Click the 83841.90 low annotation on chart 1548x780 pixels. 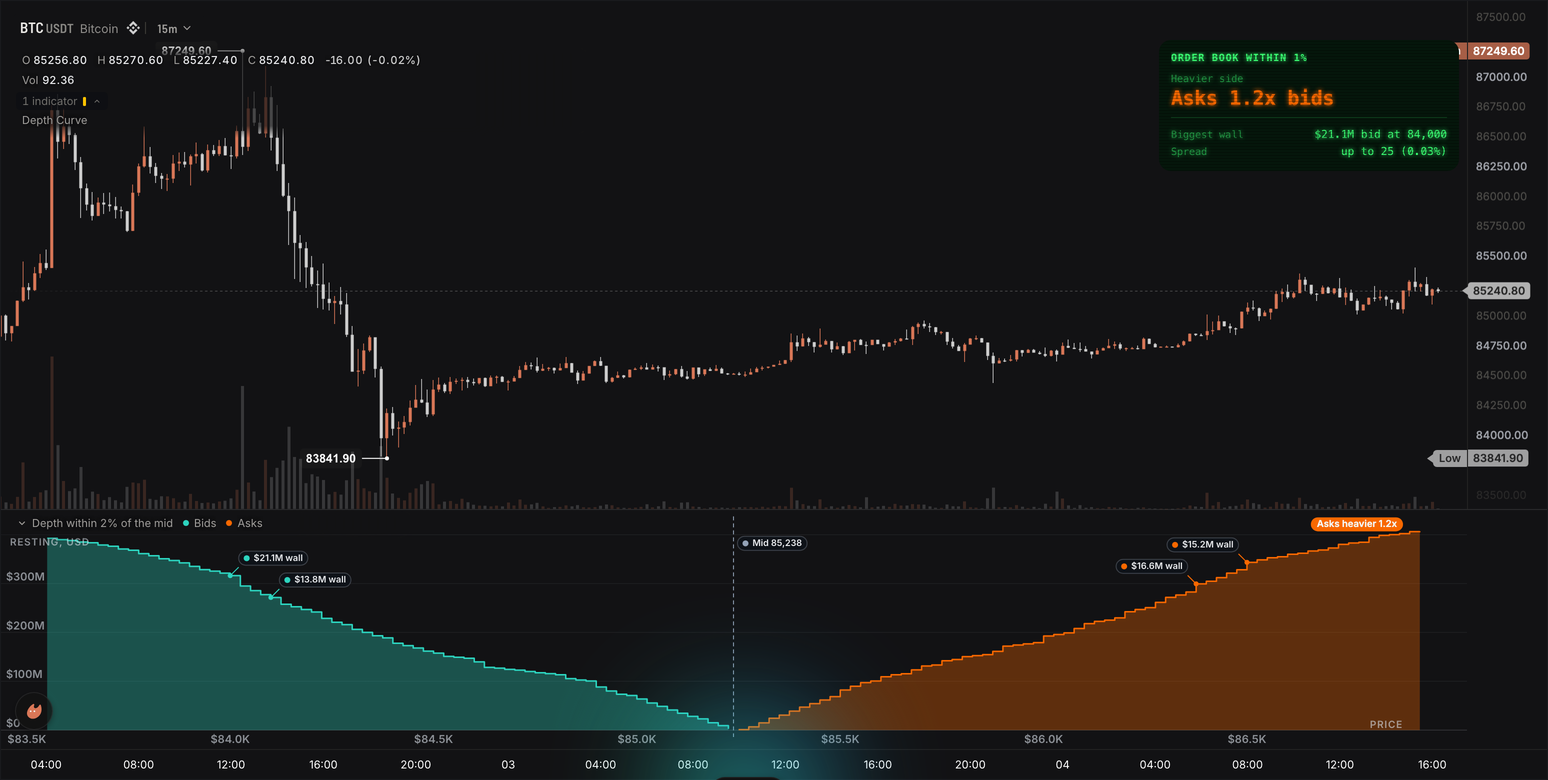point(331,458)
